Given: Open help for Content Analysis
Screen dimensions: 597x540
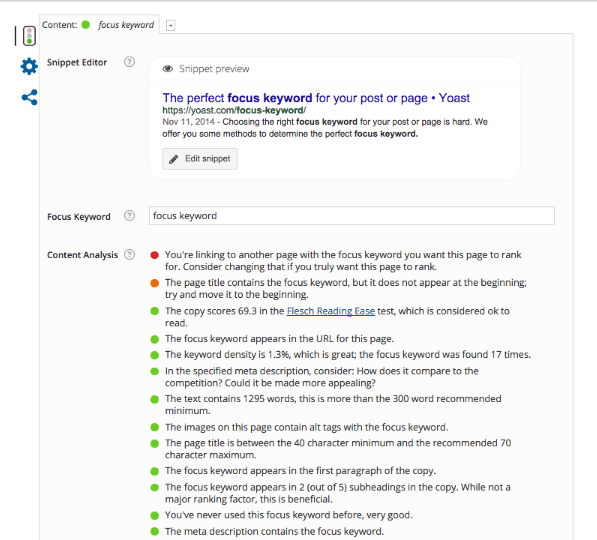Looking at the screenshot, I should pos(129,254).
